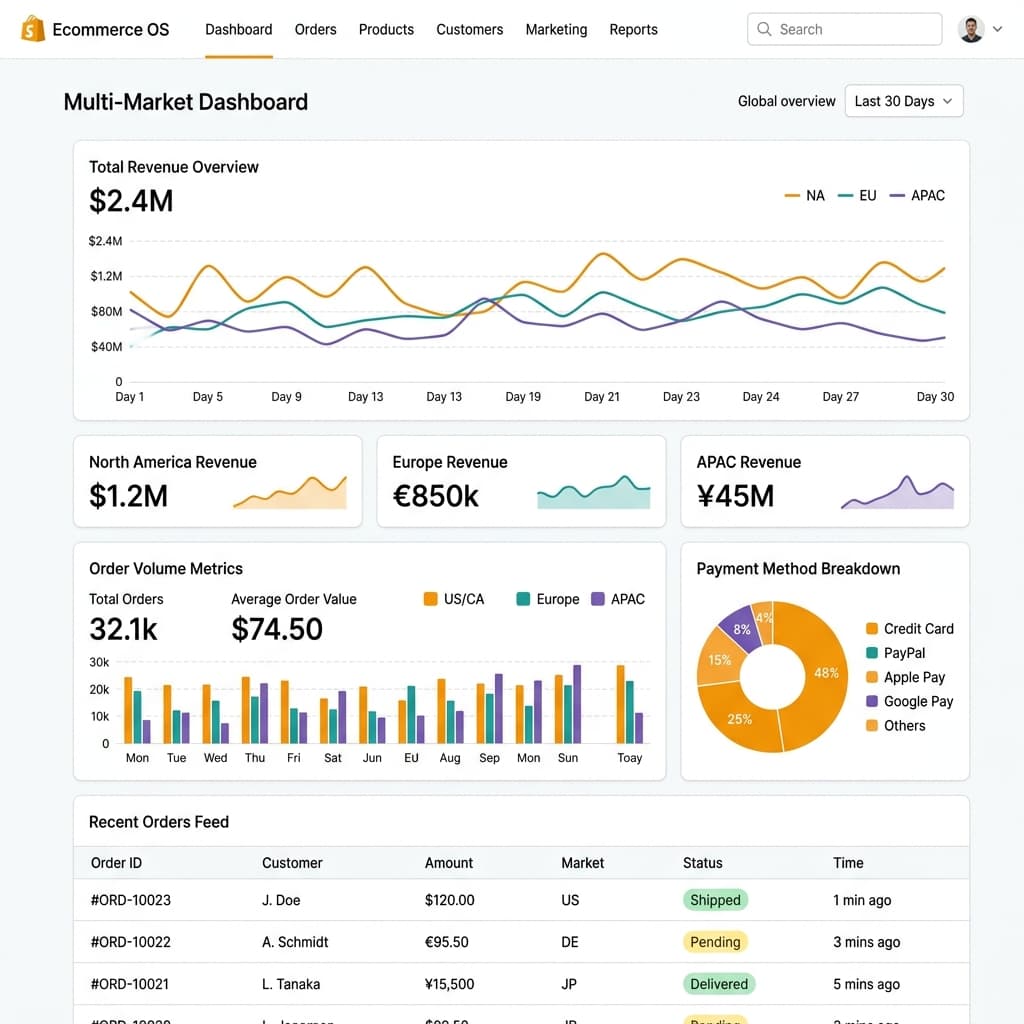Click the $120.00 amount cell

click(449, 900)
